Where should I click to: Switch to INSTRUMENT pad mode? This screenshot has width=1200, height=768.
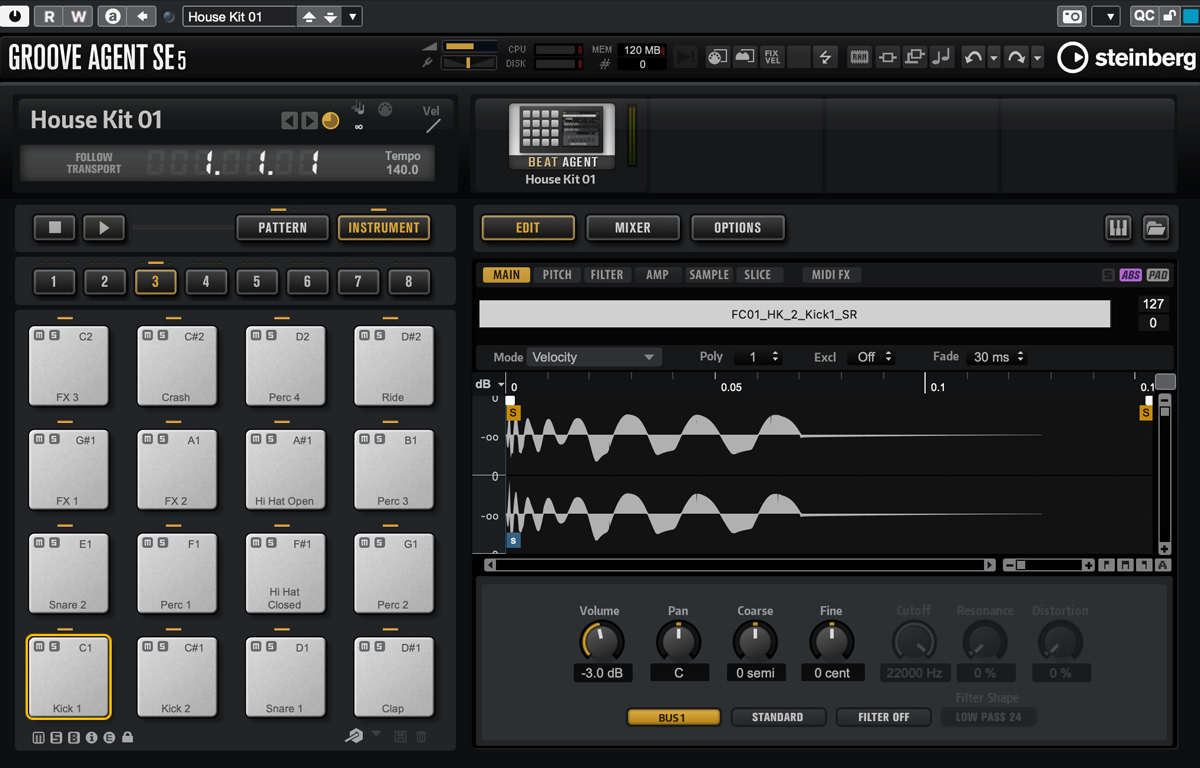coord(384,228)
